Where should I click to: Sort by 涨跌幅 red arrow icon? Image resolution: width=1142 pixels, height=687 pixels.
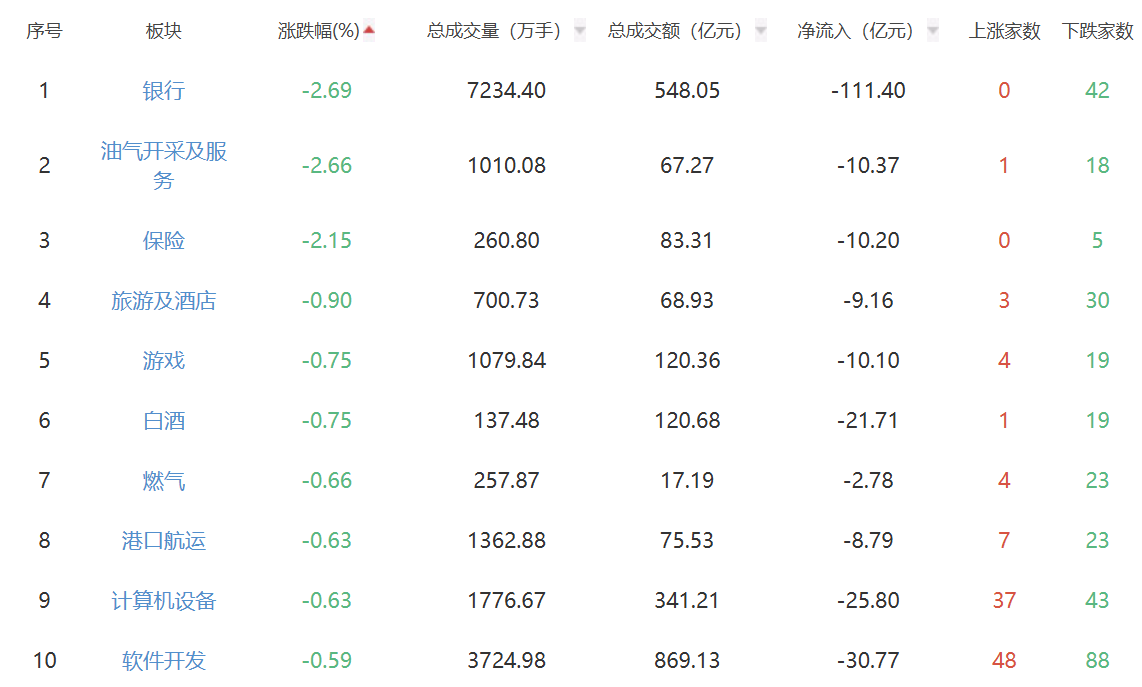pyautogui.click(x=369, y=31)
